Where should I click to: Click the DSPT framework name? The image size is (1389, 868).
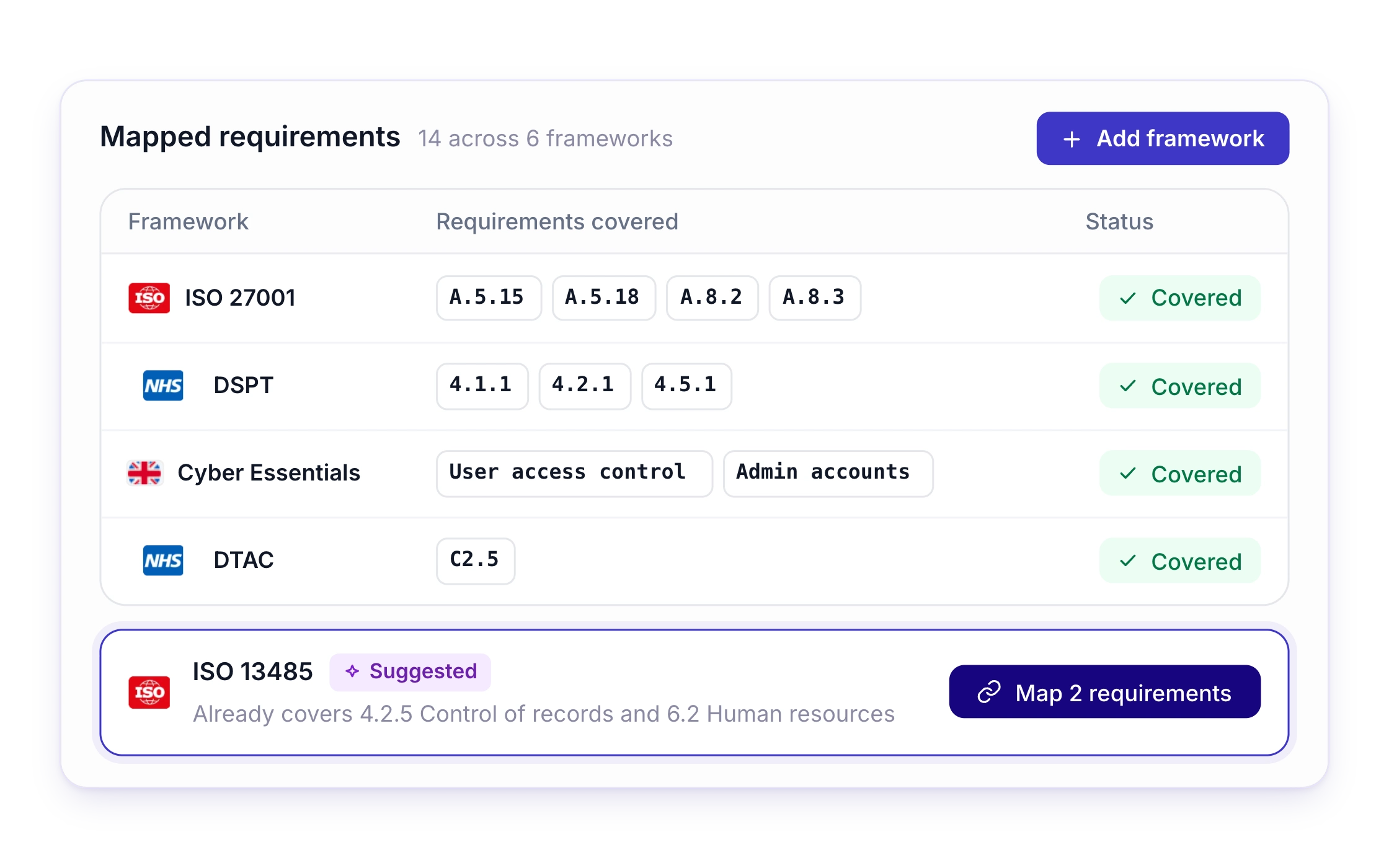(243, 386)
